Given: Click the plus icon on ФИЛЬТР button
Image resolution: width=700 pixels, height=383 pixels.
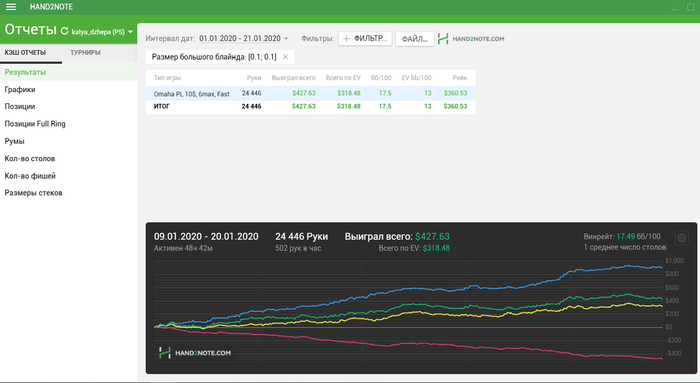Looking at the screenshot, I should [346, 39].
